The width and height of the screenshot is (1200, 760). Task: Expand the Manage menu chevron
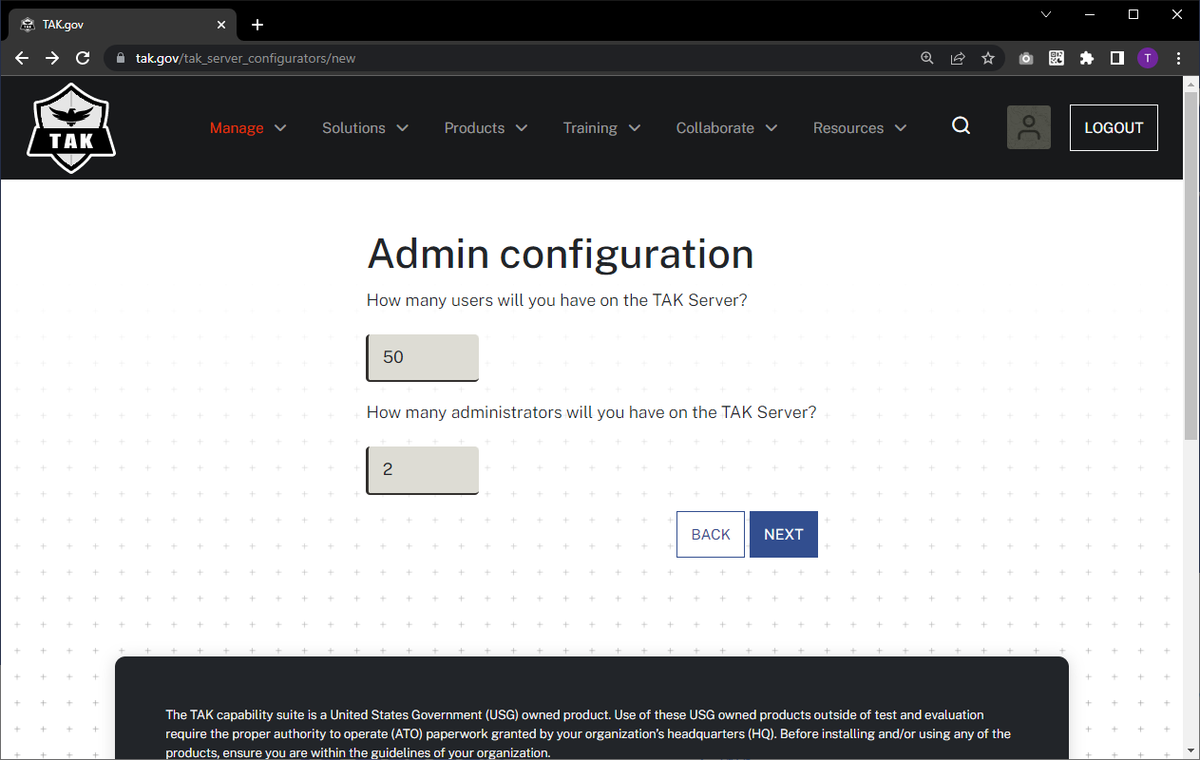(280, 128)
